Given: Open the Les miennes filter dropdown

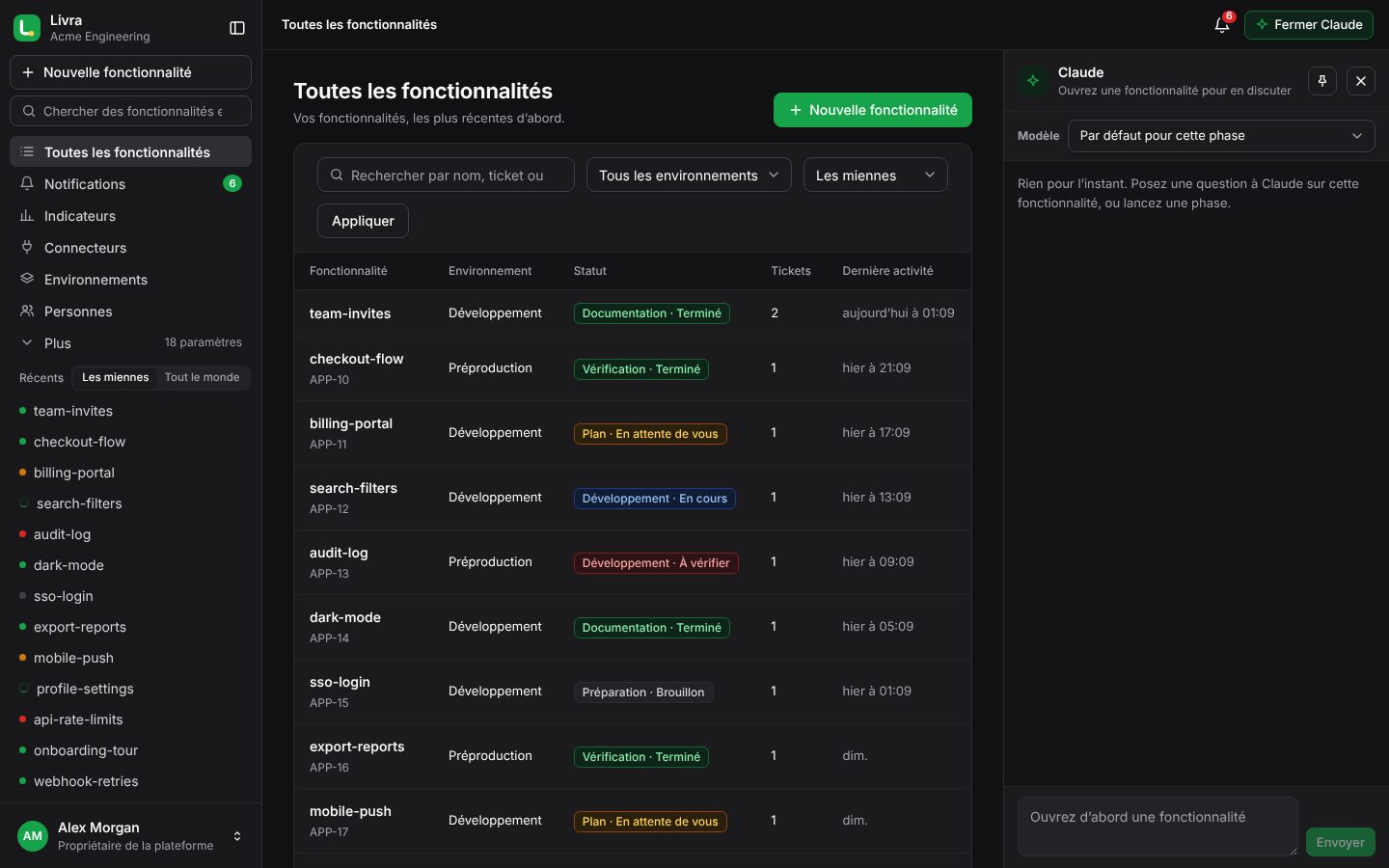Looking at the screenshot, I should tap(875, 176).
